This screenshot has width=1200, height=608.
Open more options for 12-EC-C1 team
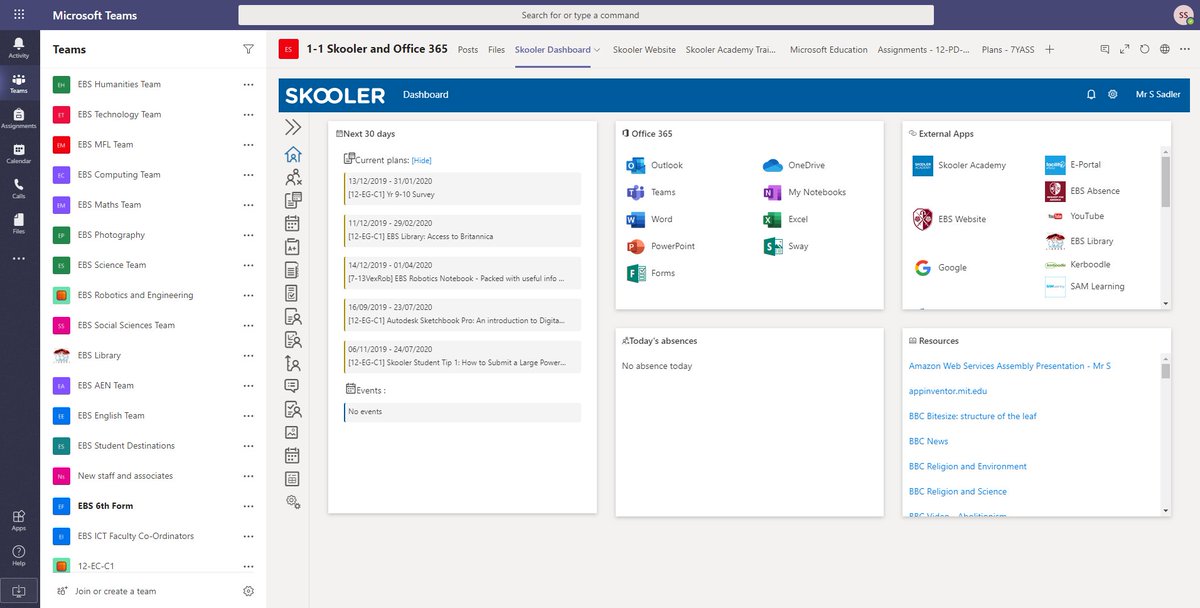(248, 566)
